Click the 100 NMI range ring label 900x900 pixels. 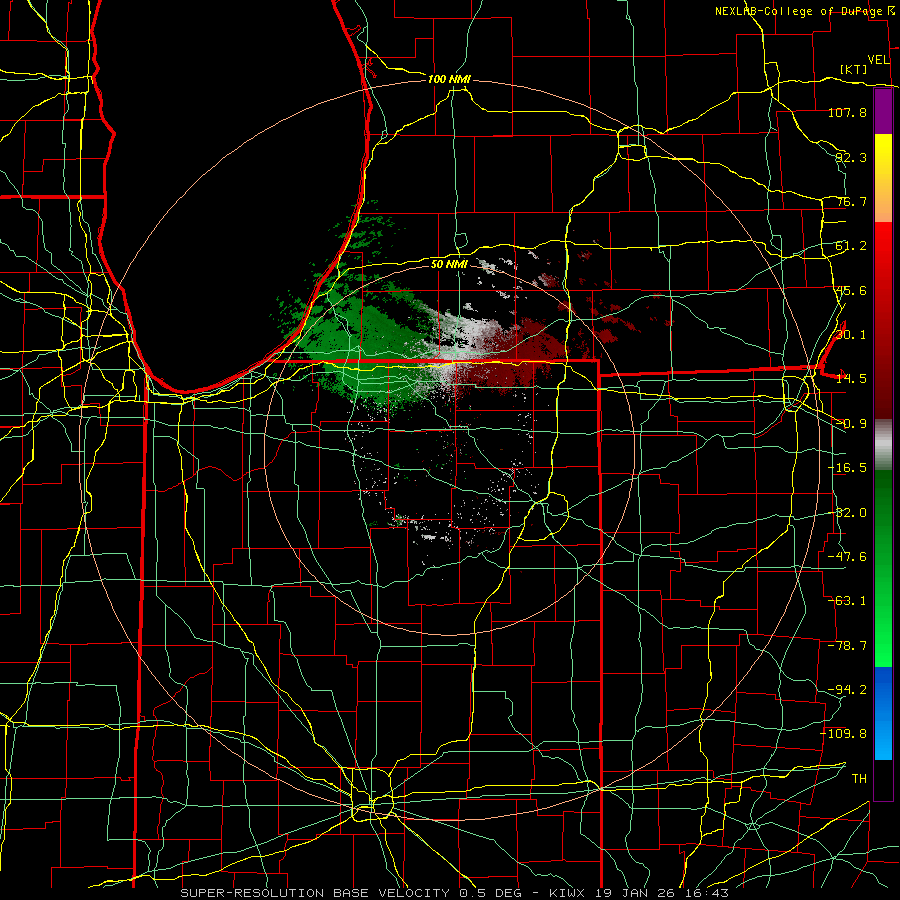(x=449, y=79)
